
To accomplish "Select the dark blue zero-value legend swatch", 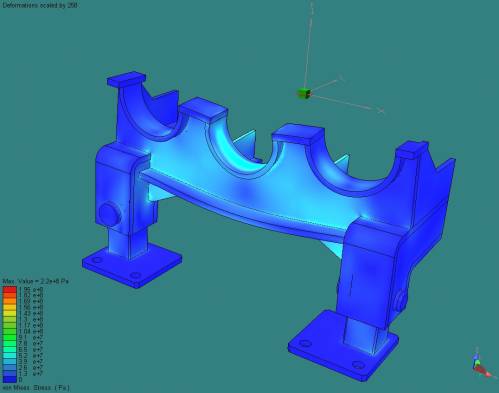I will tap(9, 380).
